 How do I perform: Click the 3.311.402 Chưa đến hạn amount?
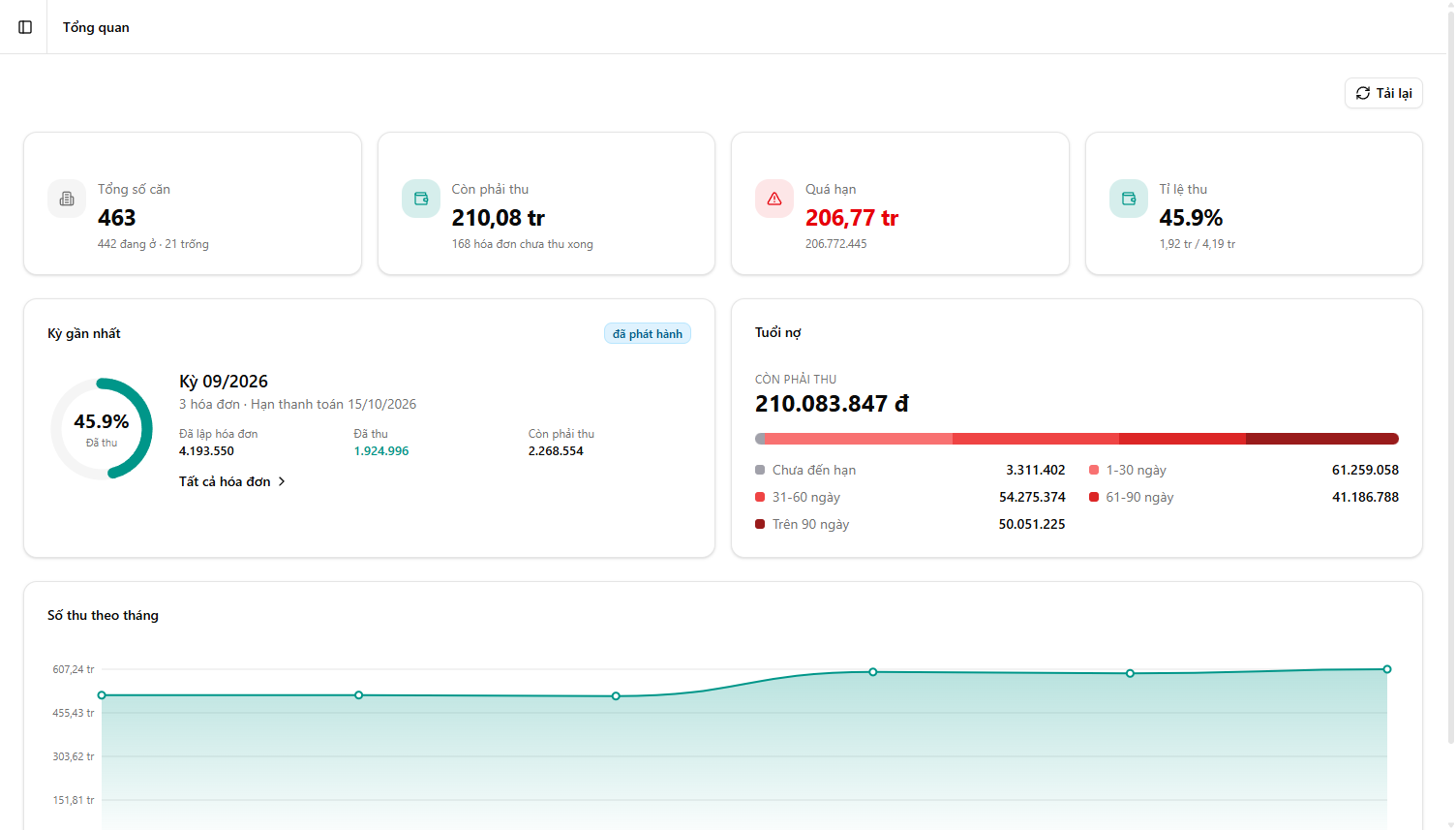[x=1035, y=470]
